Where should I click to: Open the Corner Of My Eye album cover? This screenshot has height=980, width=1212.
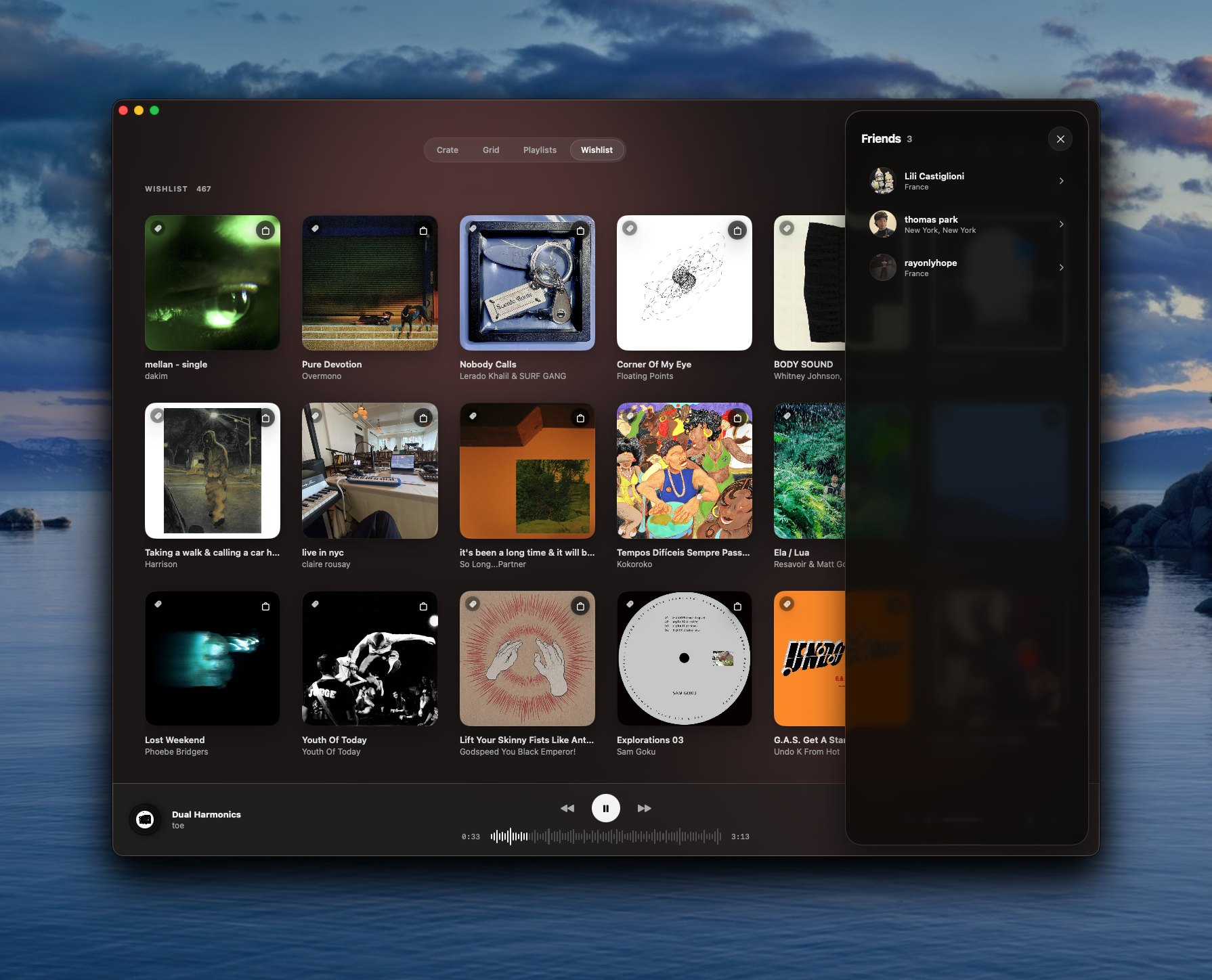click(x=685, y=283)
